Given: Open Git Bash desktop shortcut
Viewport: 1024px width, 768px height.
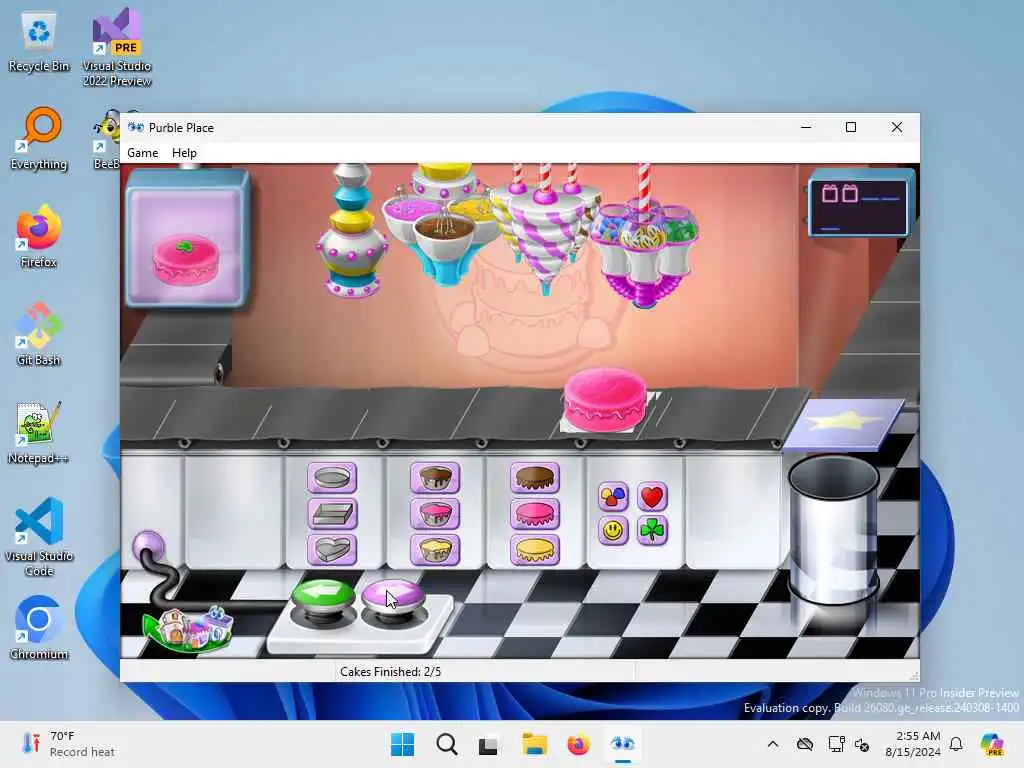Looking at the screenshot, I should coord(39,334).
